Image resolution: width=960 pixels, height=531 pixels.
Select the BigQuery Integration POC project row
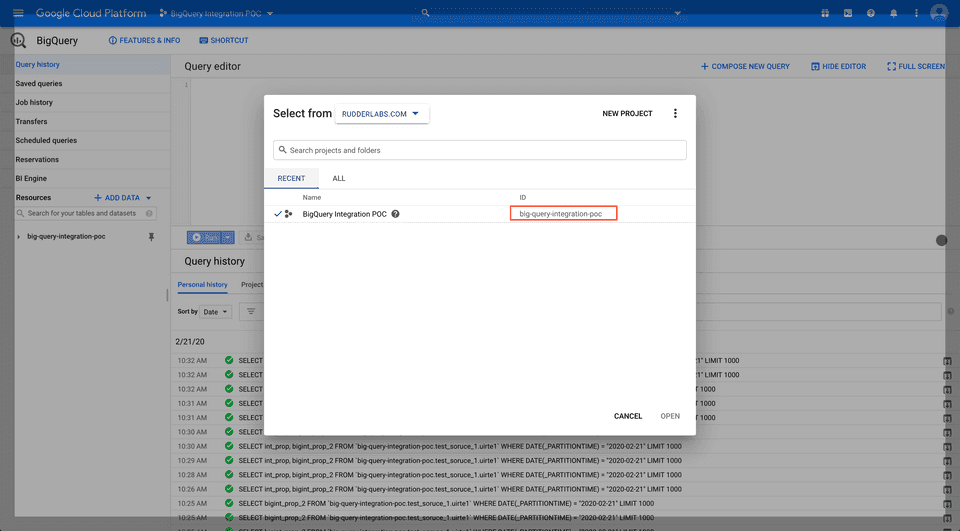click(345, 214)
